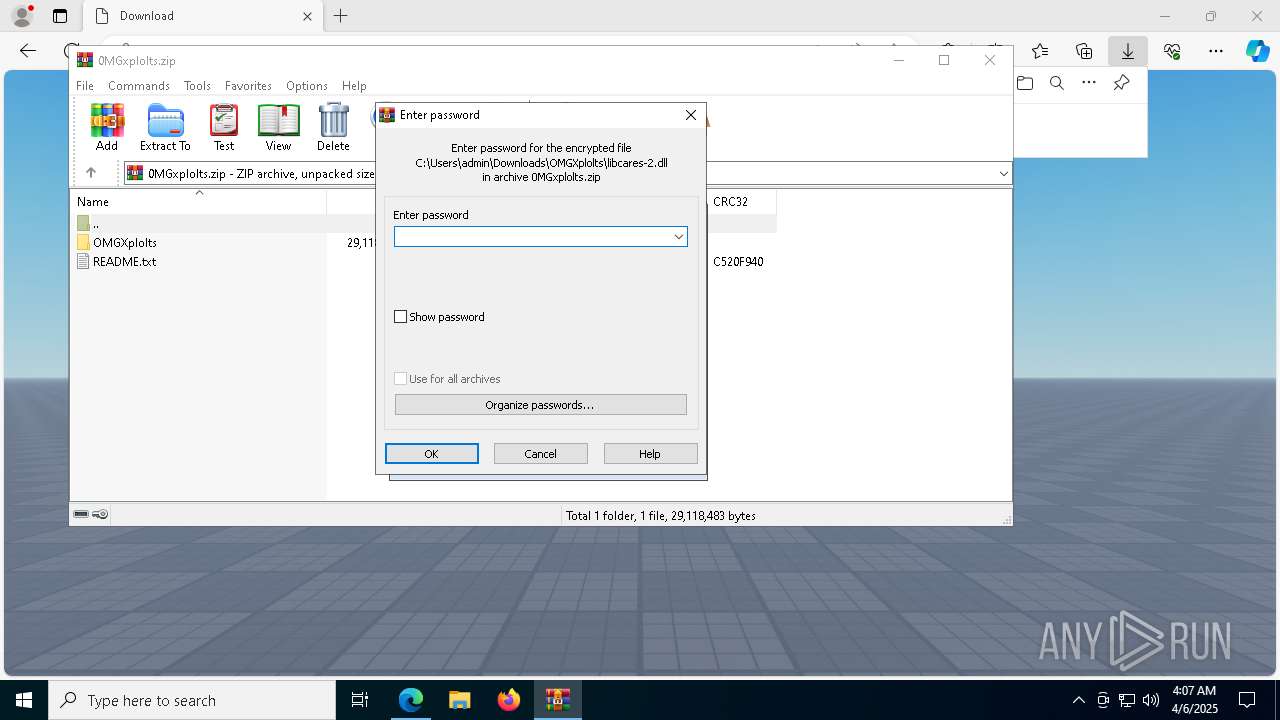Open the browser Favorites star icon

tap(1040, 51)
